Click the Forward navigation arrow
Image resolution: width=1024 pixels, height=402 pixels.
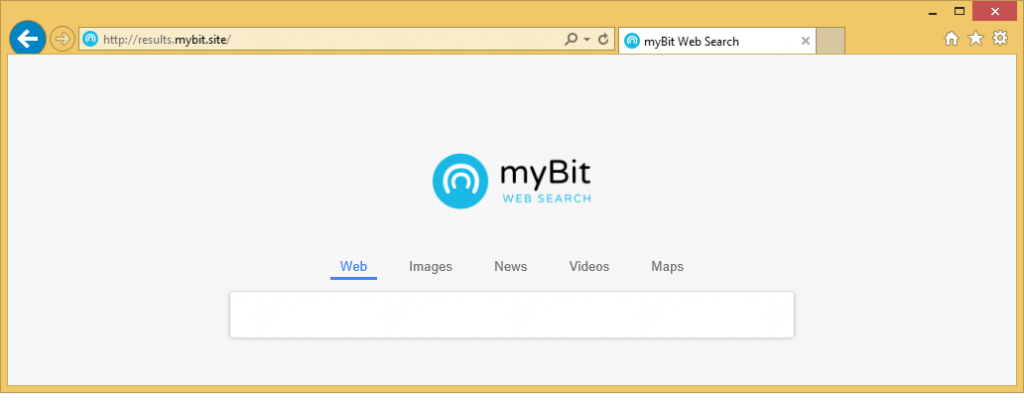click(x=63, y=39)
